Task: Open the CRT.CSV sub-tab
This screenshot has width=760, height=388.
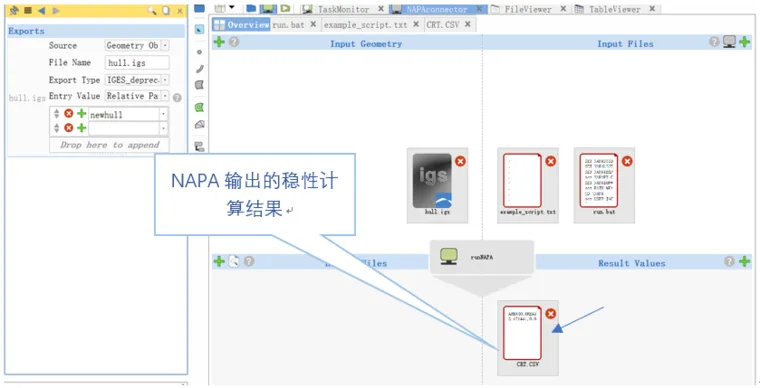Action: tap(443, 25)
